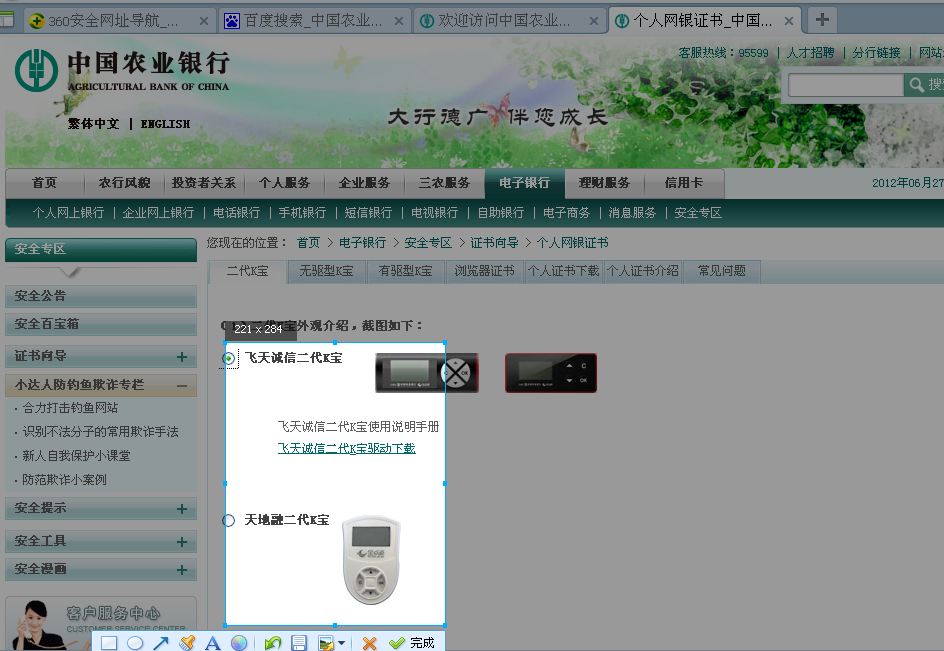The image size is (944, 651).
Task: Switch to the 个人证书下载 tab
Action: coord(564,271)
